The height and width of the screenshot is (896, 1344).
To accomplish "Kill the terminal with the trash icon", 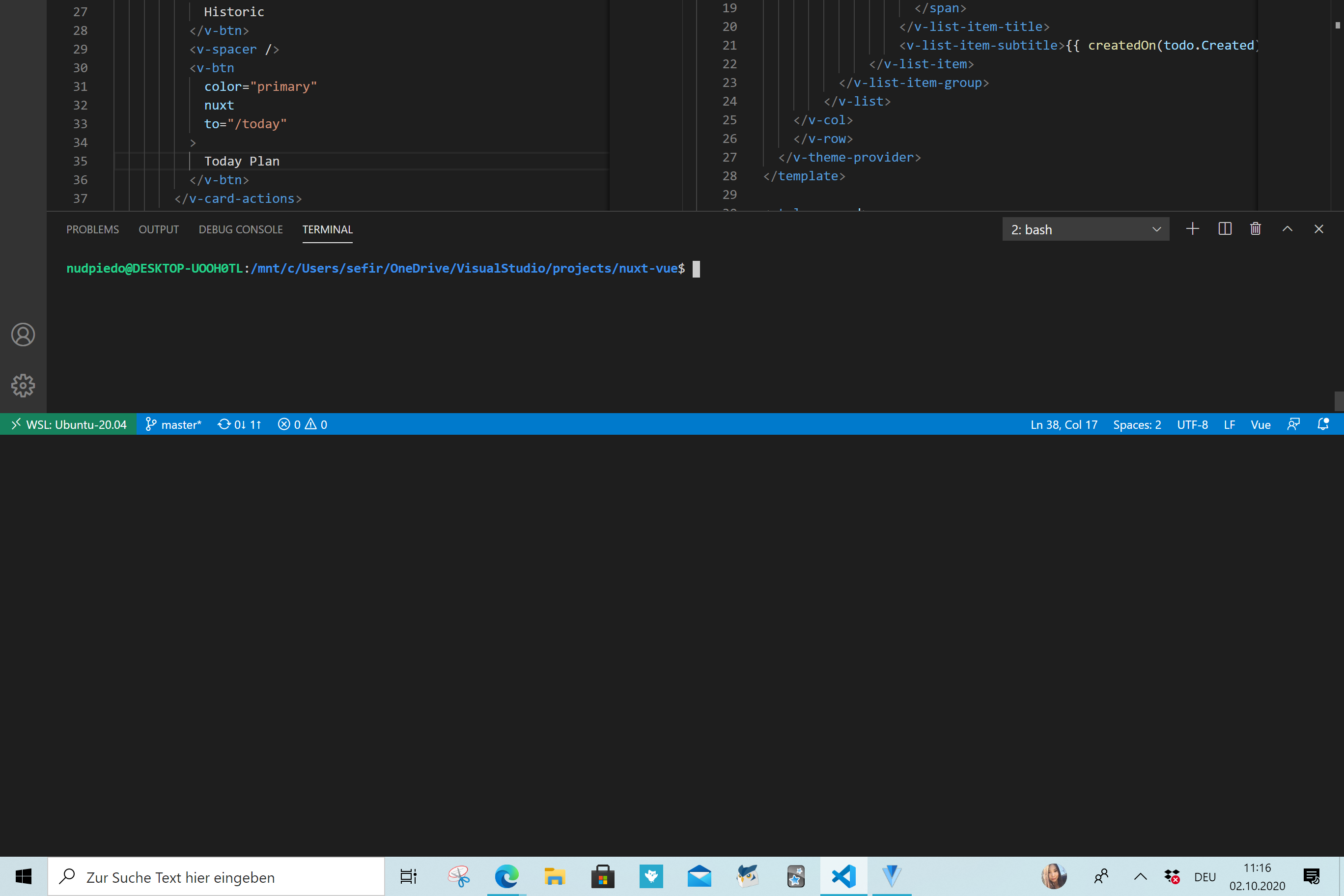I will click(1256, 228).
